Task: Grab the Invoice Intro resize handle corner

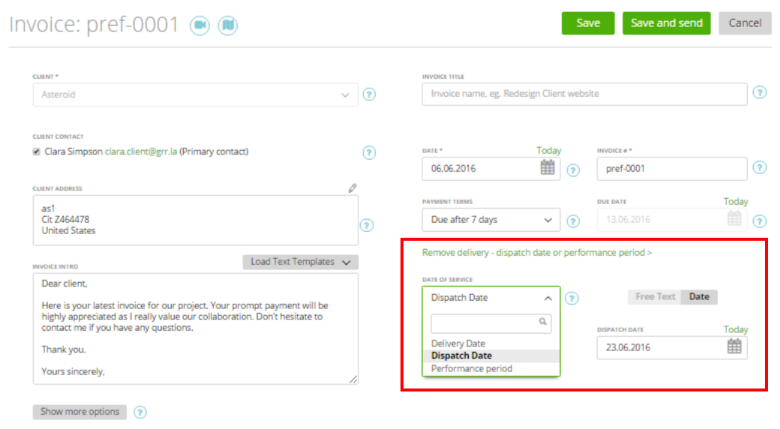Action: (x=353, y=380)
